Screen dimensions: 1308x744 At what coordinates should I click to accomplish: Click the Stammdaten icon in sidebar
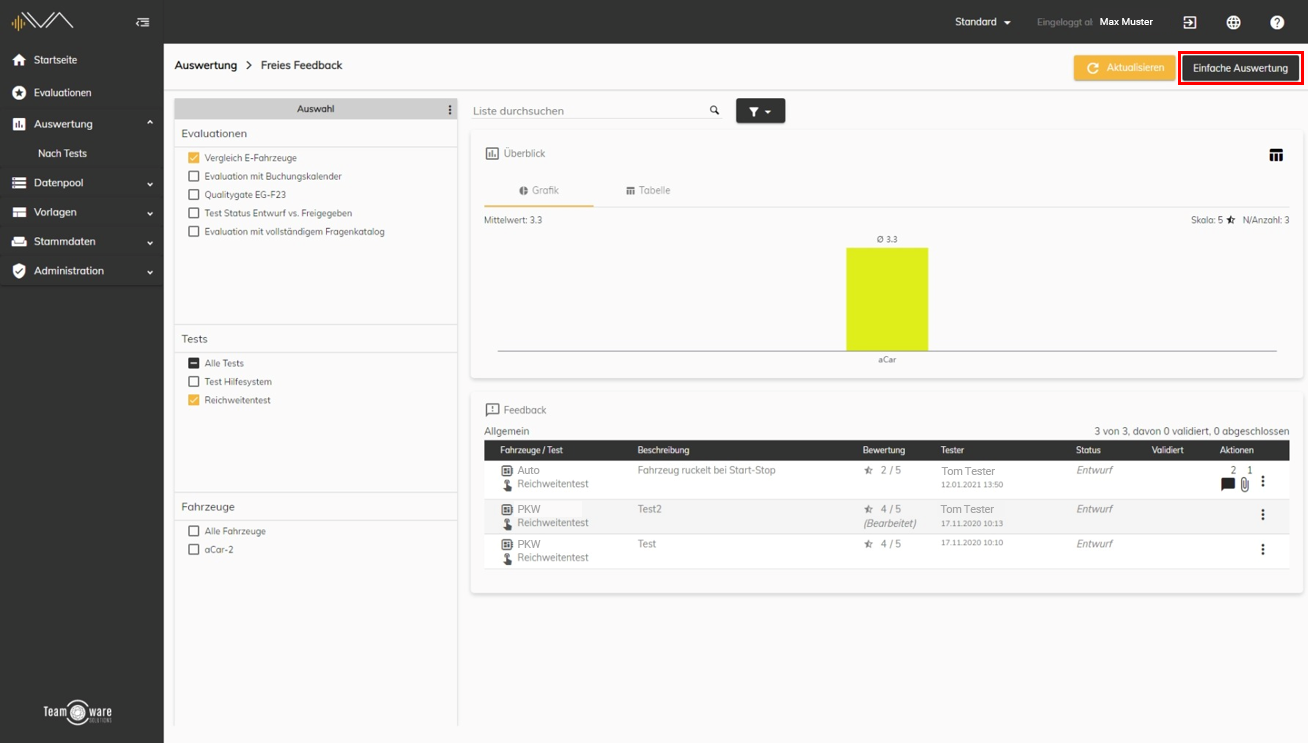[19, 242]
